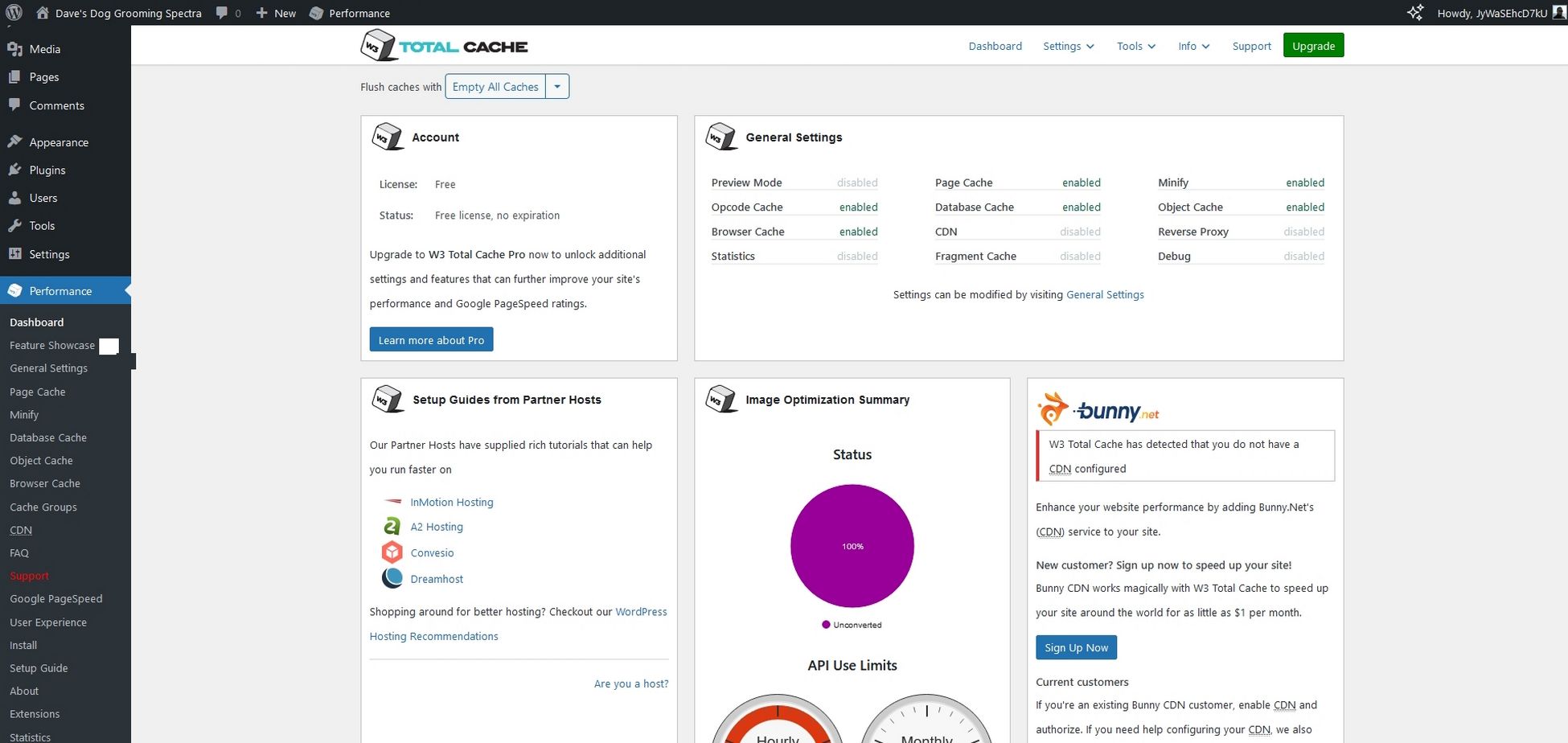This screenshot has height=743, width=1568.
Task: Open Page Cache in Performance submenu
Action: pyautogui.click(x=38, y=392)
